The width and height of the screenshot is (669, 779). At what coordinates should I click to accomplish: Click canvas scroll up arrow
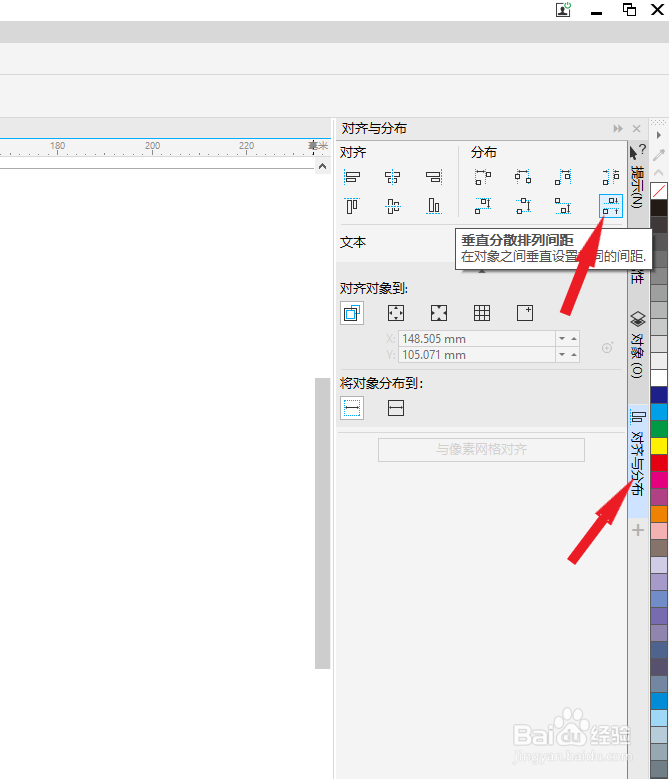[322, 166]
